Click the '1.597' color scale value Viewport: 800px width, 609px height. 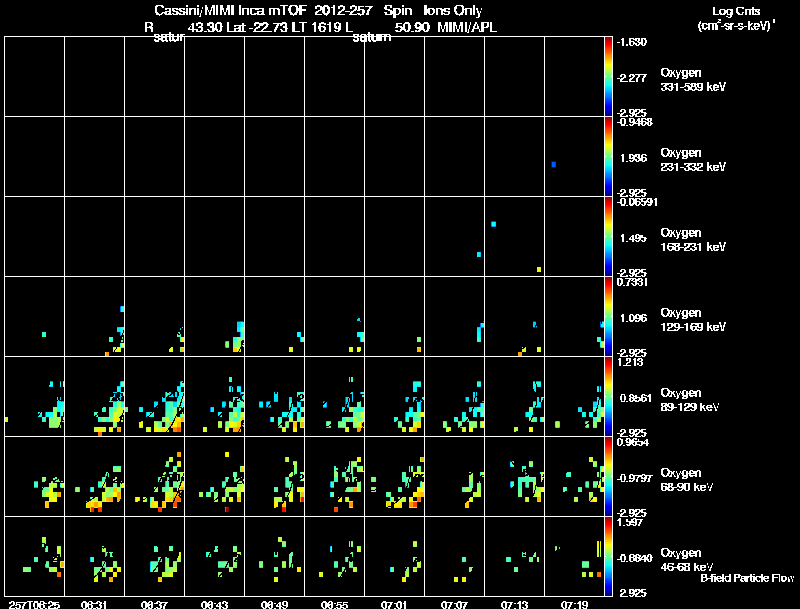click(x=630, y=522)
